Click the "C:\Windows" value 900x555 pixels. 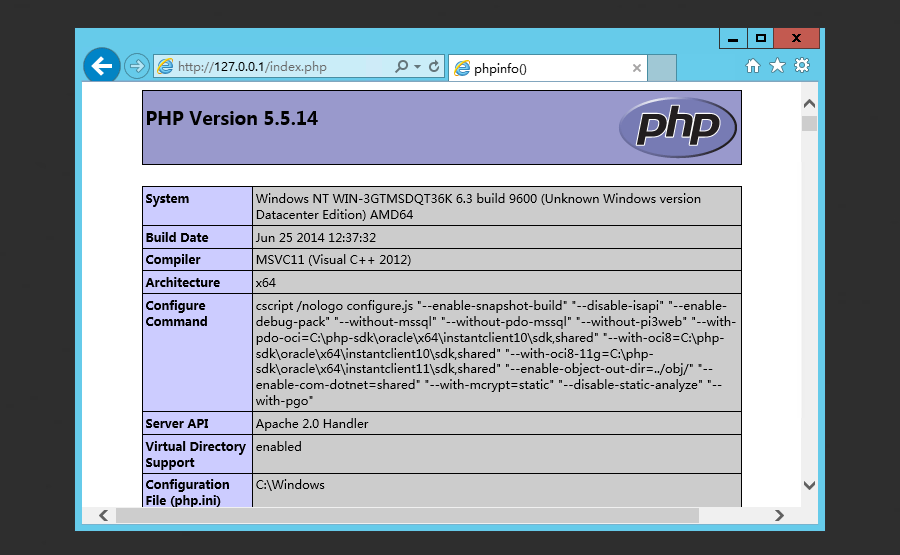click(x=290, y=484)
